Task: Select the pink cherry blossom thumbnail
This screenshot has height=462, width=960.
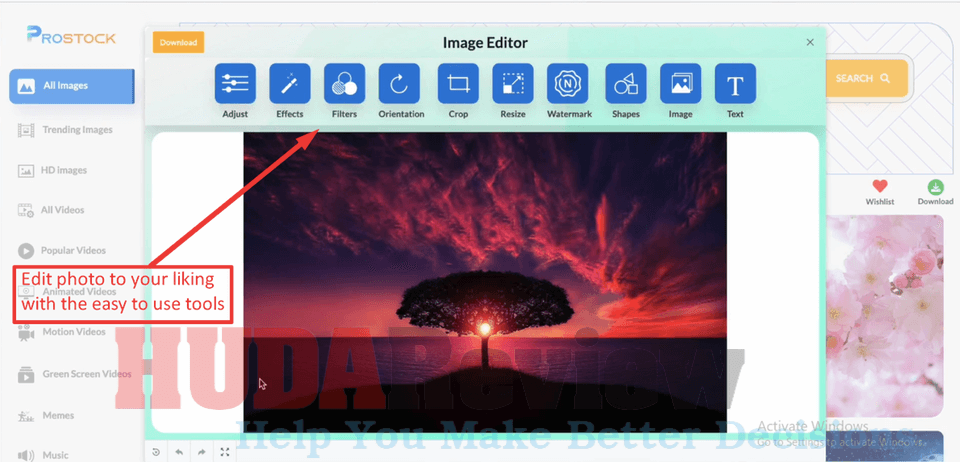Action: pos(884,316)
